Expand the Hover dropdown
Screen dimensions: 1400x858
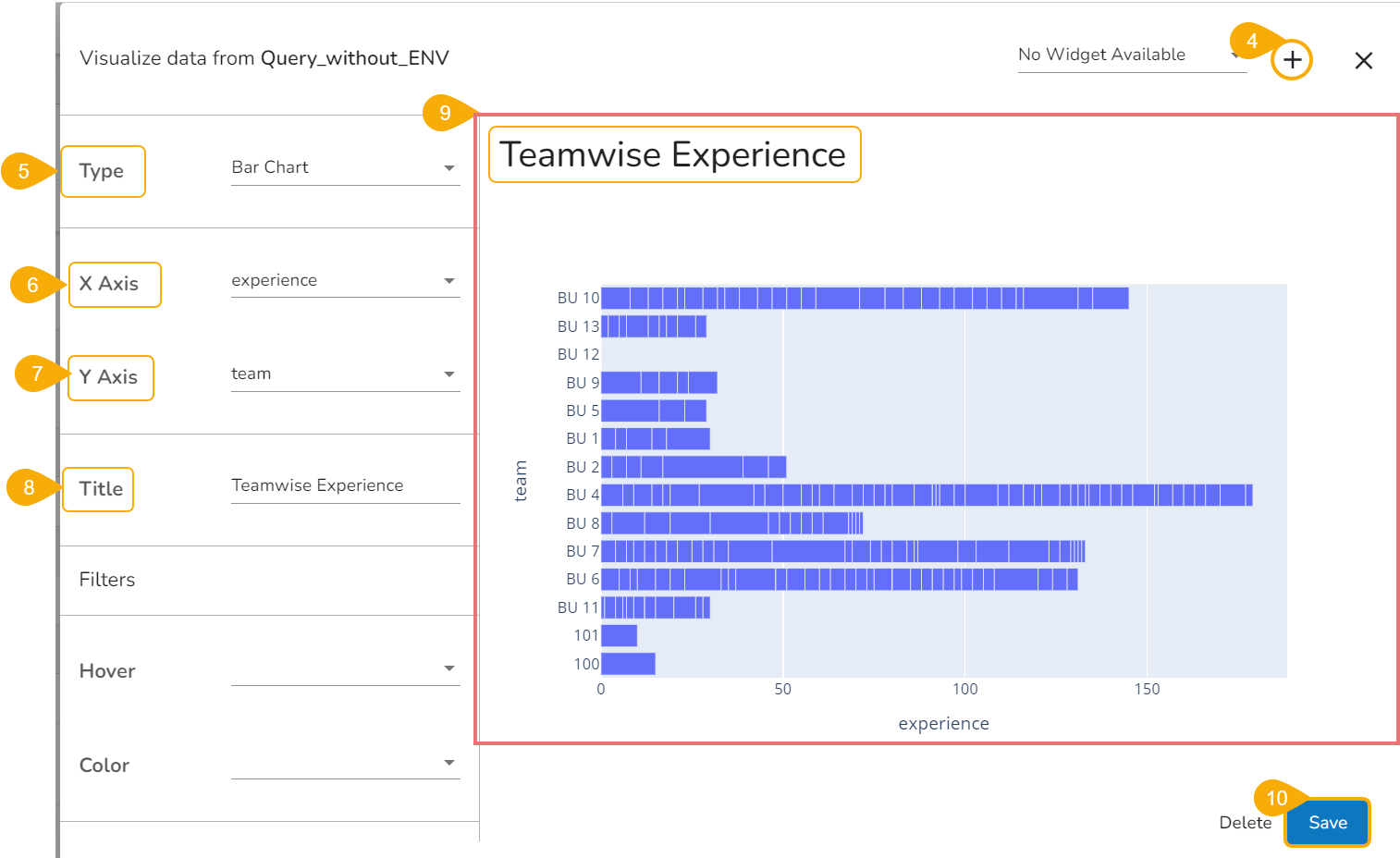[x=345, y=668]
